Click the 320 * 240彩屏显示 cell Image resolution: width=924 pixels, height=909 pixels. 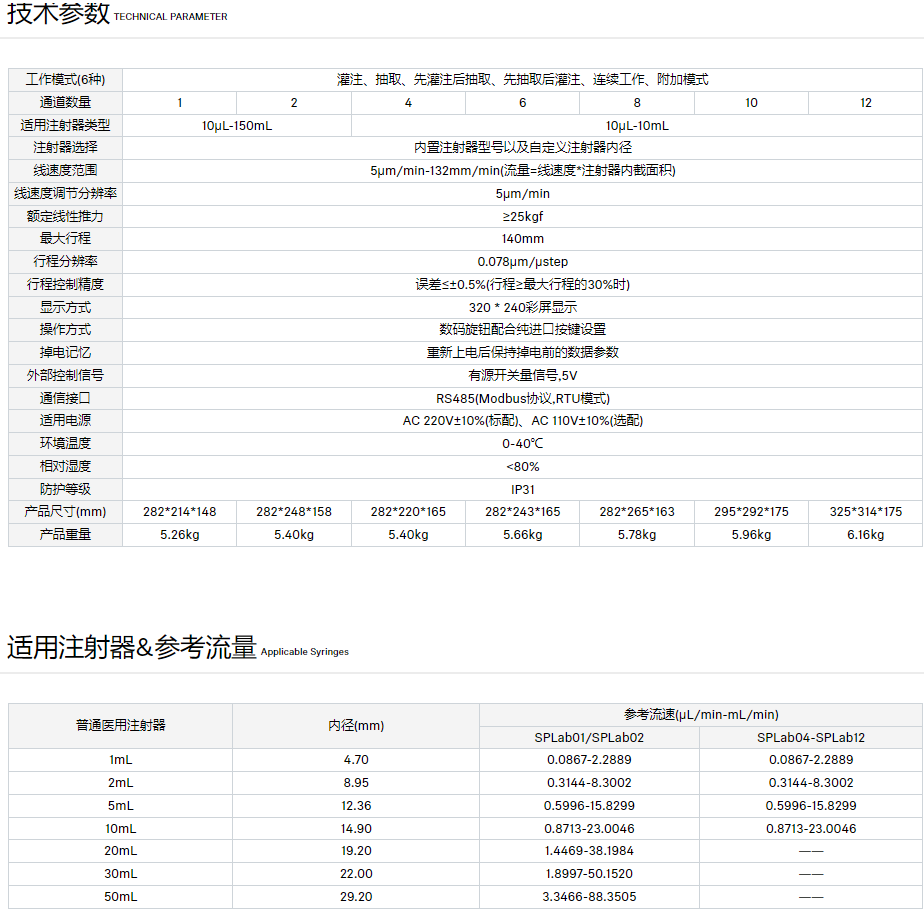pyautogui.click(x=522, y=307)
